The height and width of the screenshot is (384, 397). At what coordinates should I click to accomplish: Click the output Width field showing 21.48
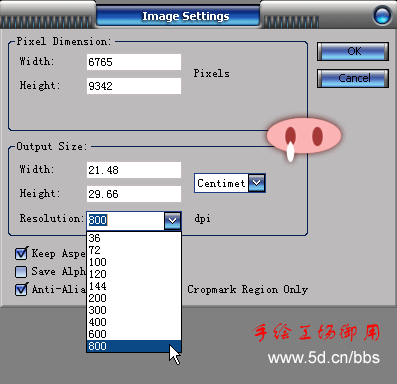(x=134, y=170)
